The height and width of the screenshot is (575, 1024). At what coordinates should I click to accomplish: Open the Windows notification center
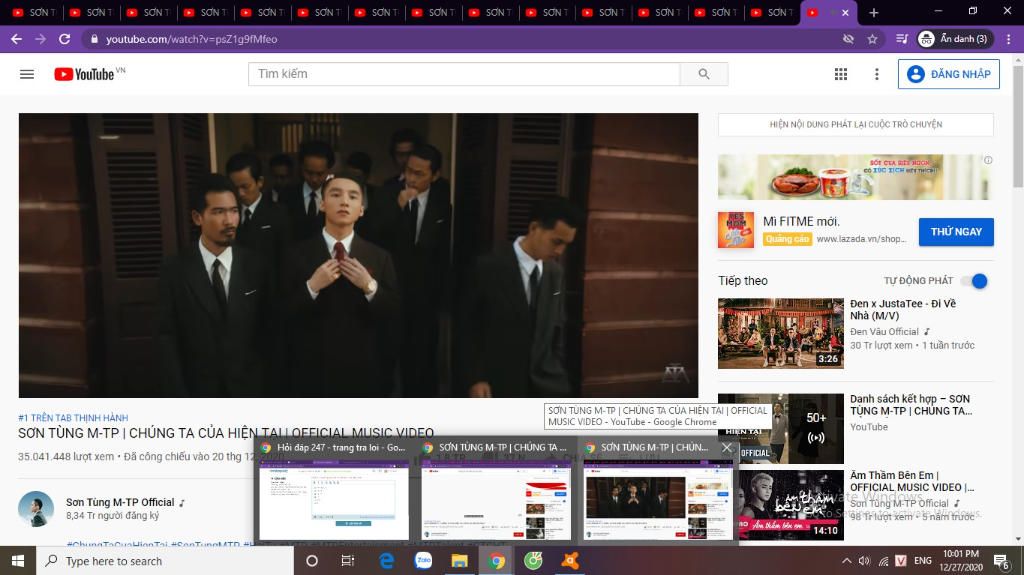click(1001, 561)
